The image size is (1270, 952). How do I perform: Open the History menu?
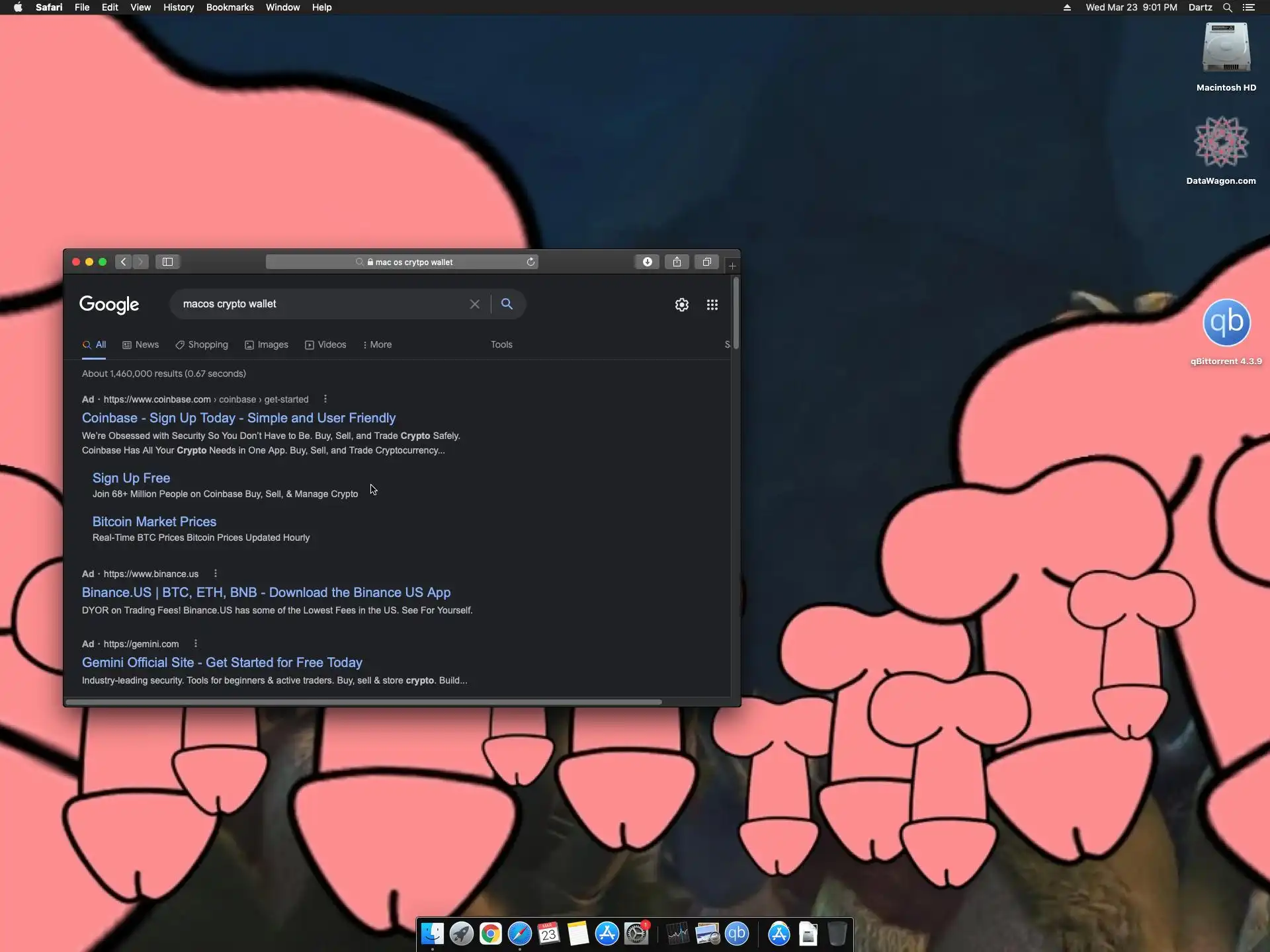pyautogui.click(x=178, y=7)
